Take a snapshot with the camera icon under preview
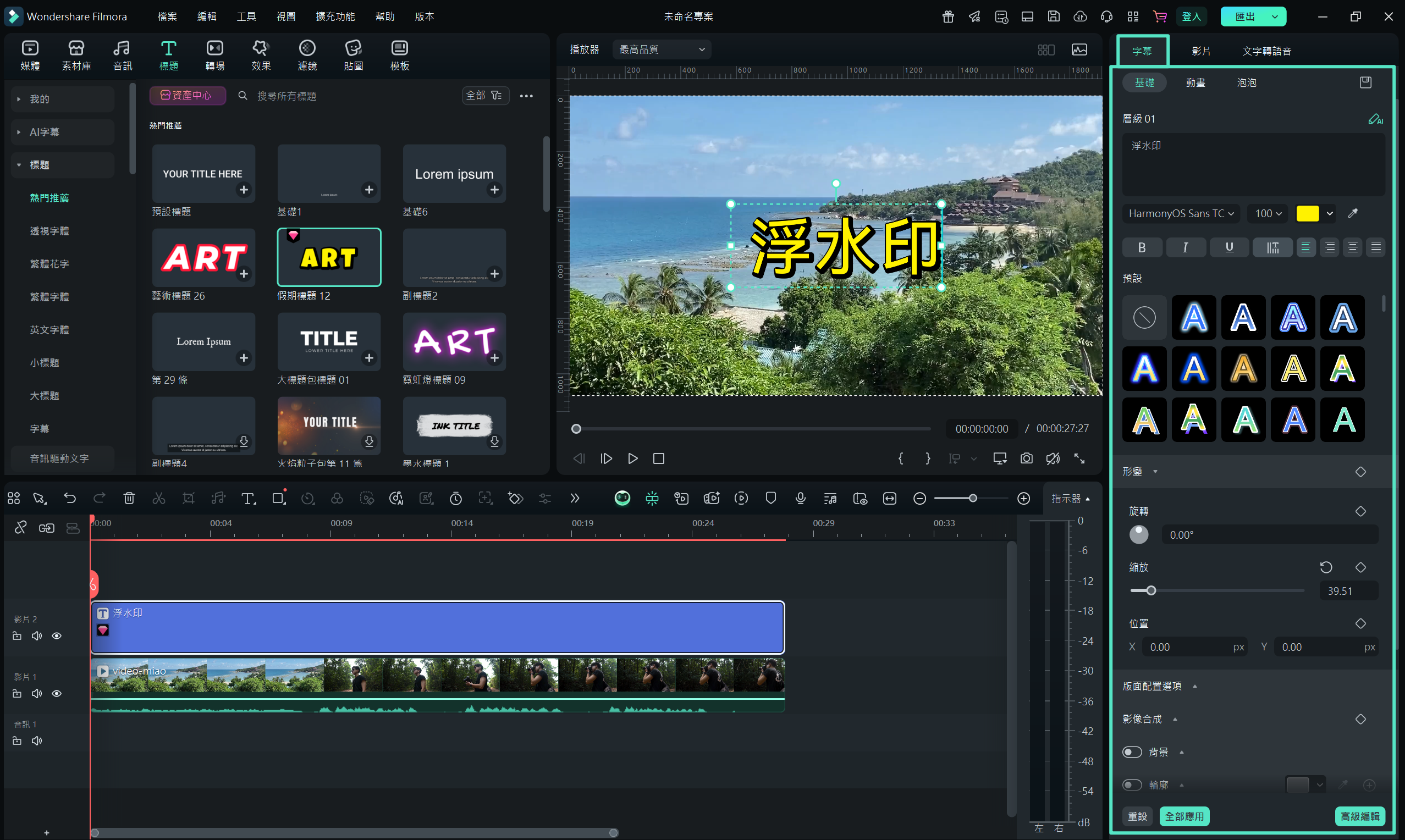Screen dimensions: 1405x840 [x=1026, y=458]
